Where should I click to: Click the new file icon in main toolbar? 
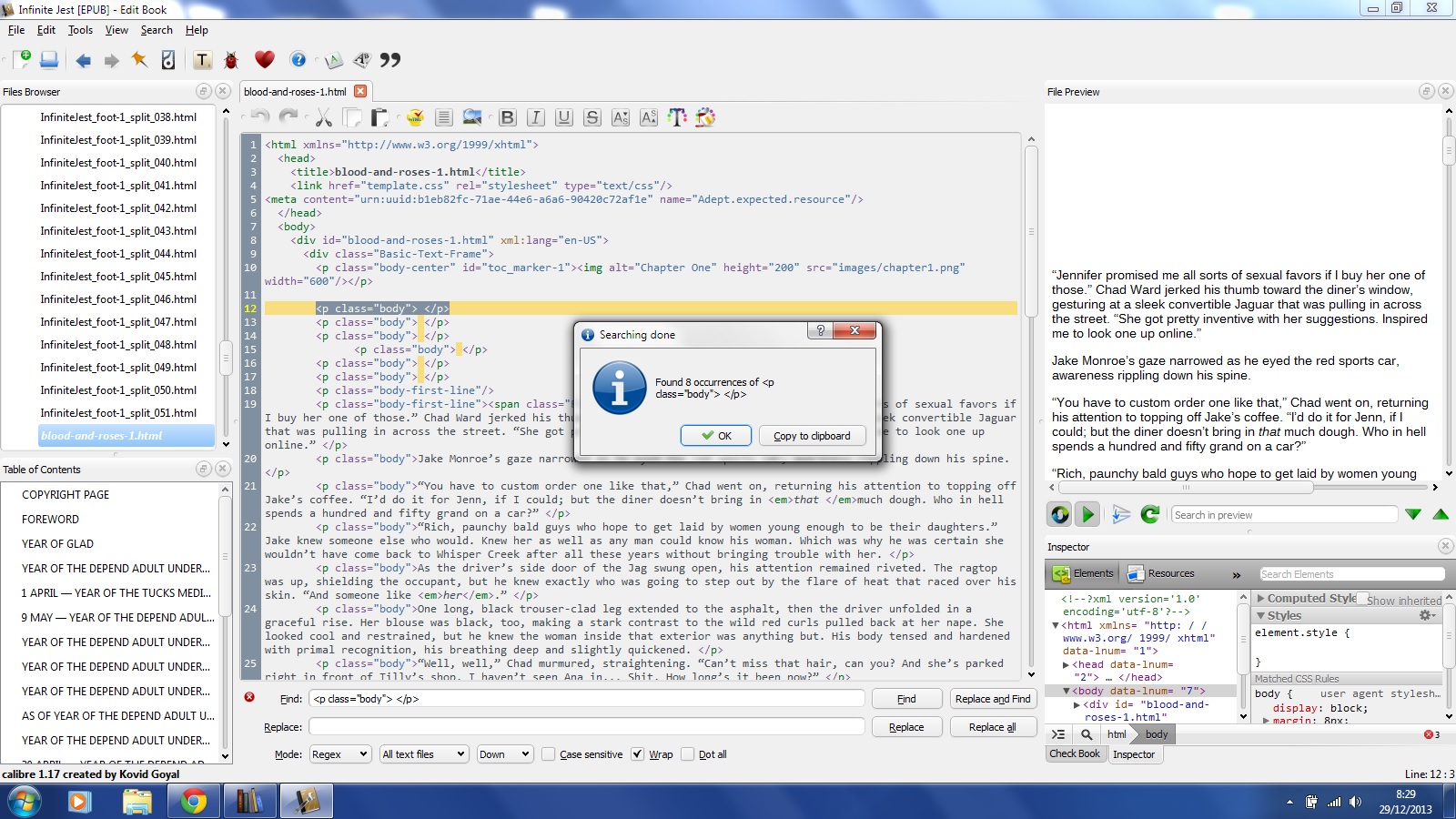(x=22, y=60)
